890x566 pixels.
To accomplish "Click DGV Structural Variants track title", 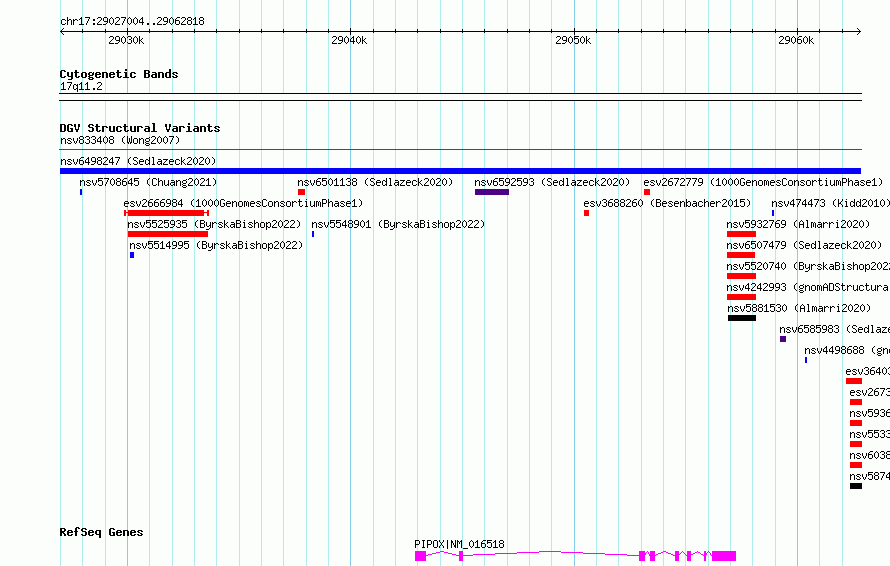I will (140, 128).
